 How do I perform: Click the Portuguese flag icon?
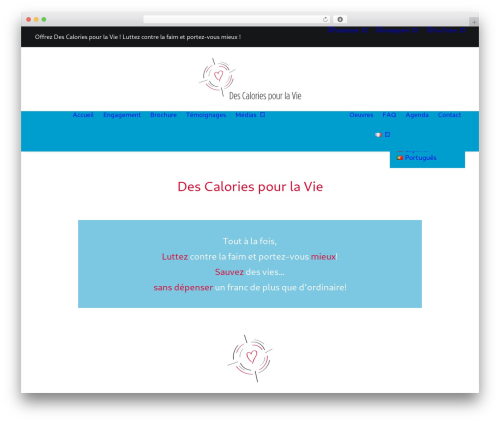pyautogui.click(x=400, y=158)
